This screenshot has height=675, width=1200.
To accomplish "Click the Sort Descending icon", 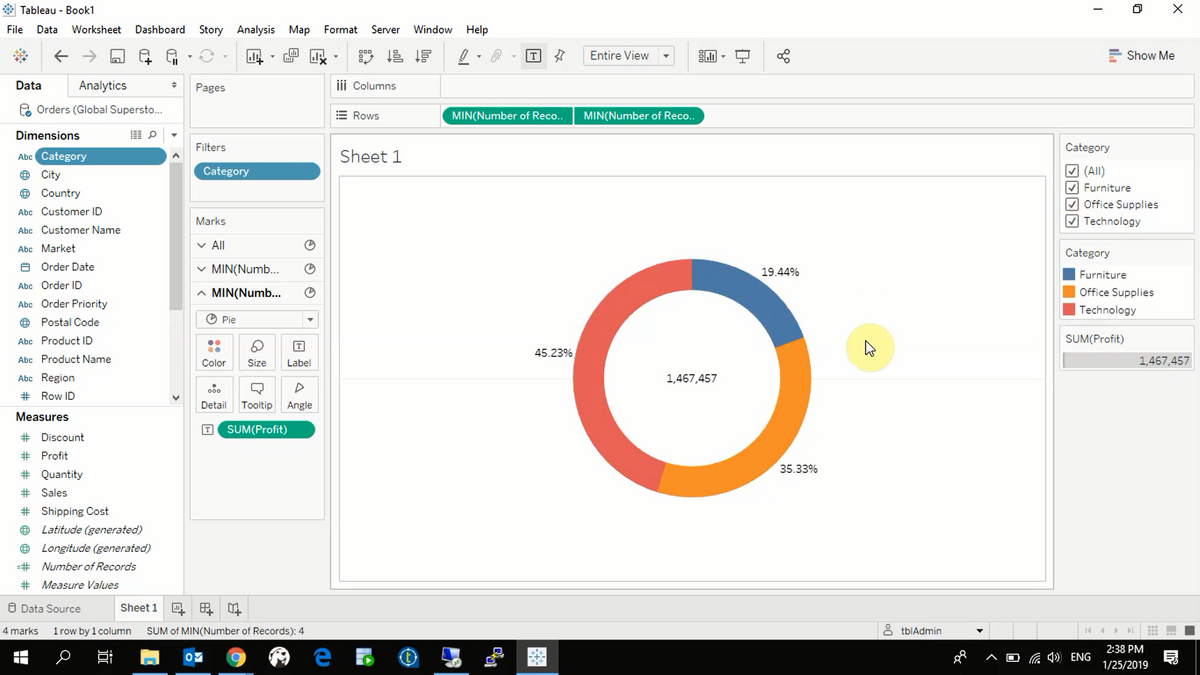I will 423,56.
